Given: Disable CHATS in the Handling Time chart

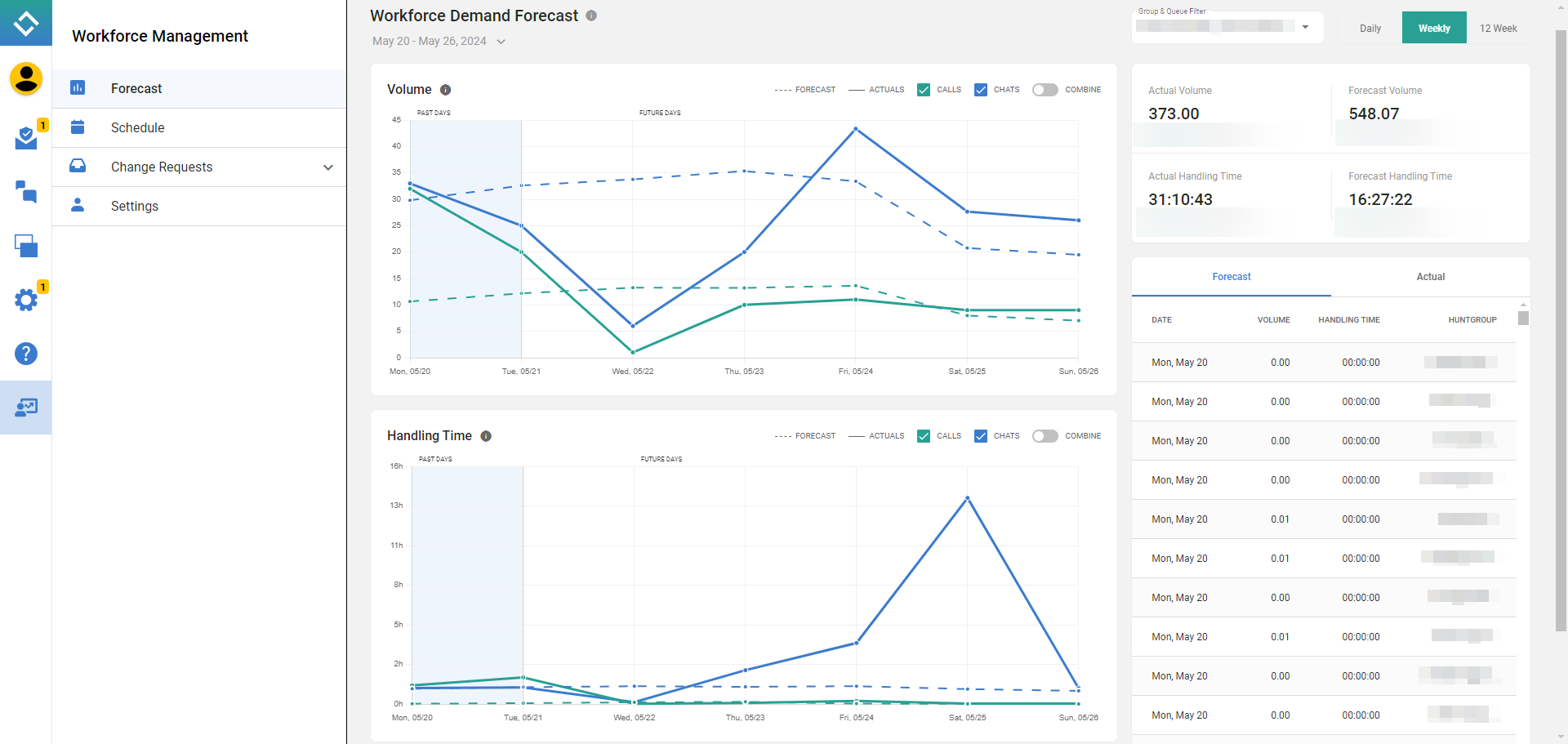Looking at the screenshot, I should point(980,436).
